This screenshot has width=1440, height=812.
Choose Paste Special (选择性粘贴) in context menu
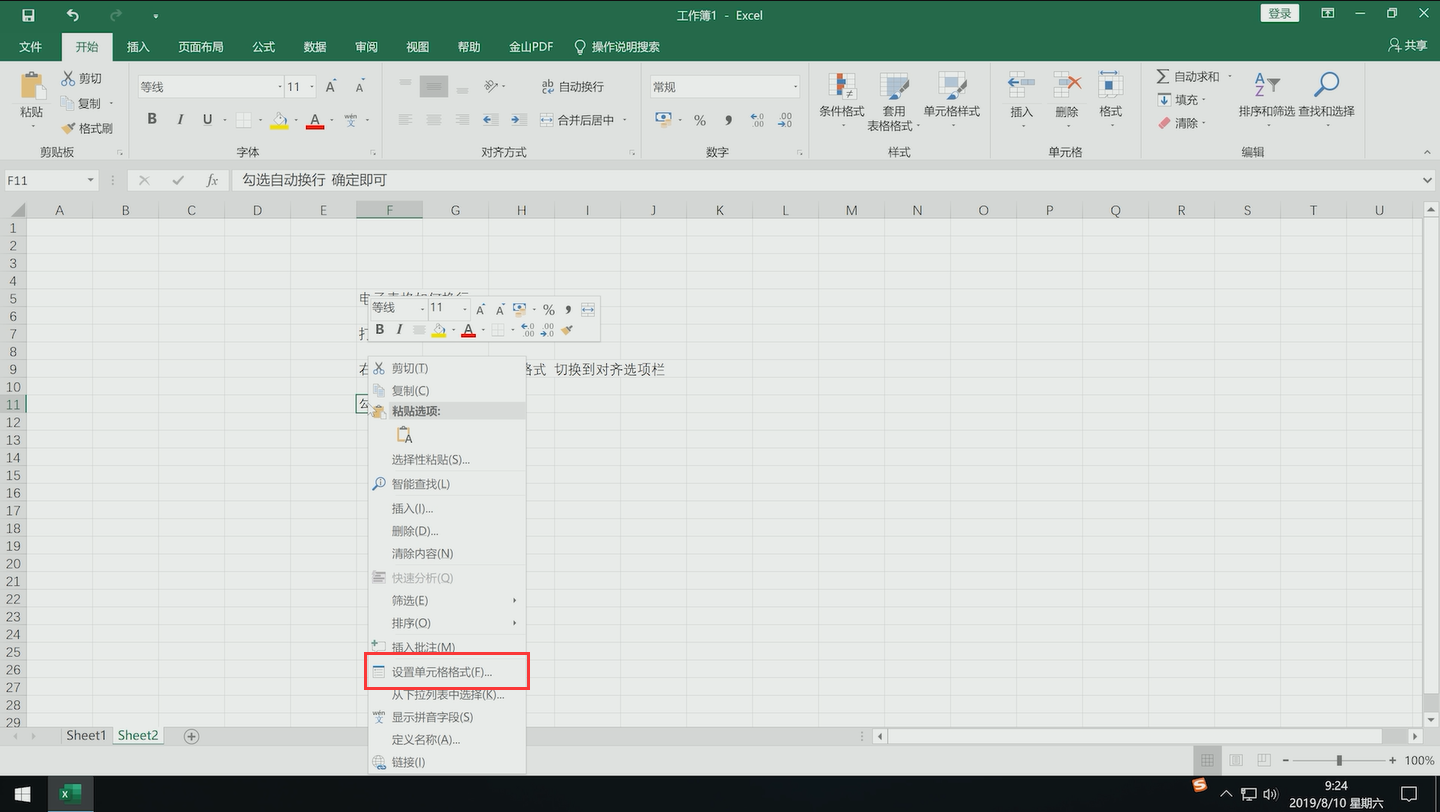click(x=447, y=460)
